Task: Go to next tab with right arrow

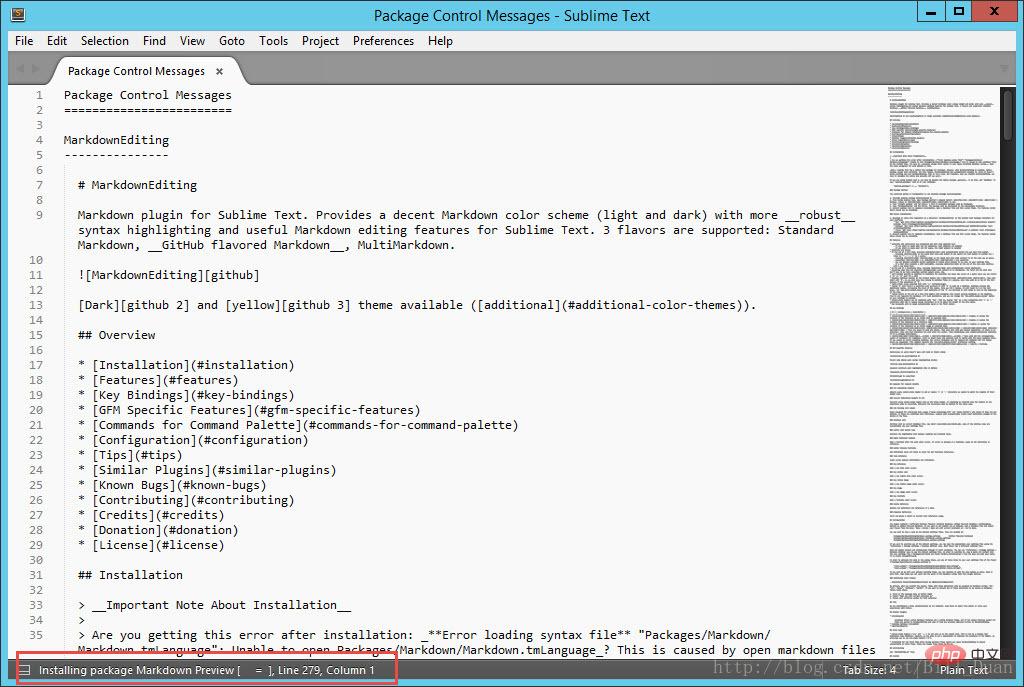Action: (35, 69)
